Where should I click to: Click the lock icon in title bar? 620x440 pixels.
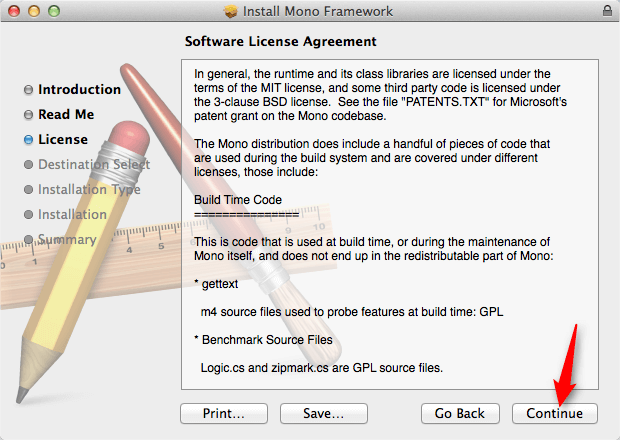[607, 11]
